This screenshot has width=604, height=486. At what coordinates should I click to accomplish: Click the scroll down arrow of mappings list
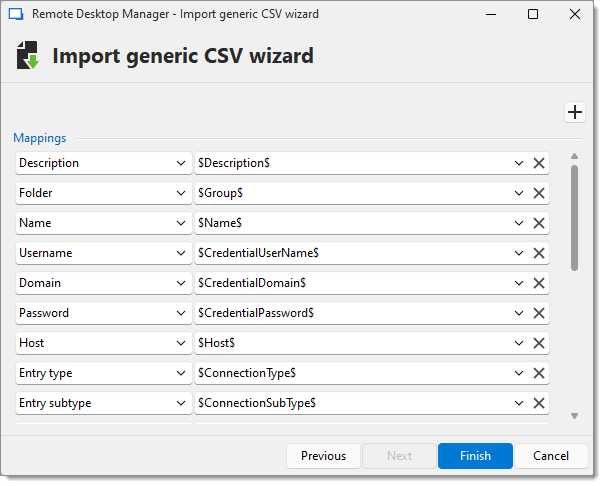click(x=574, y=415)
